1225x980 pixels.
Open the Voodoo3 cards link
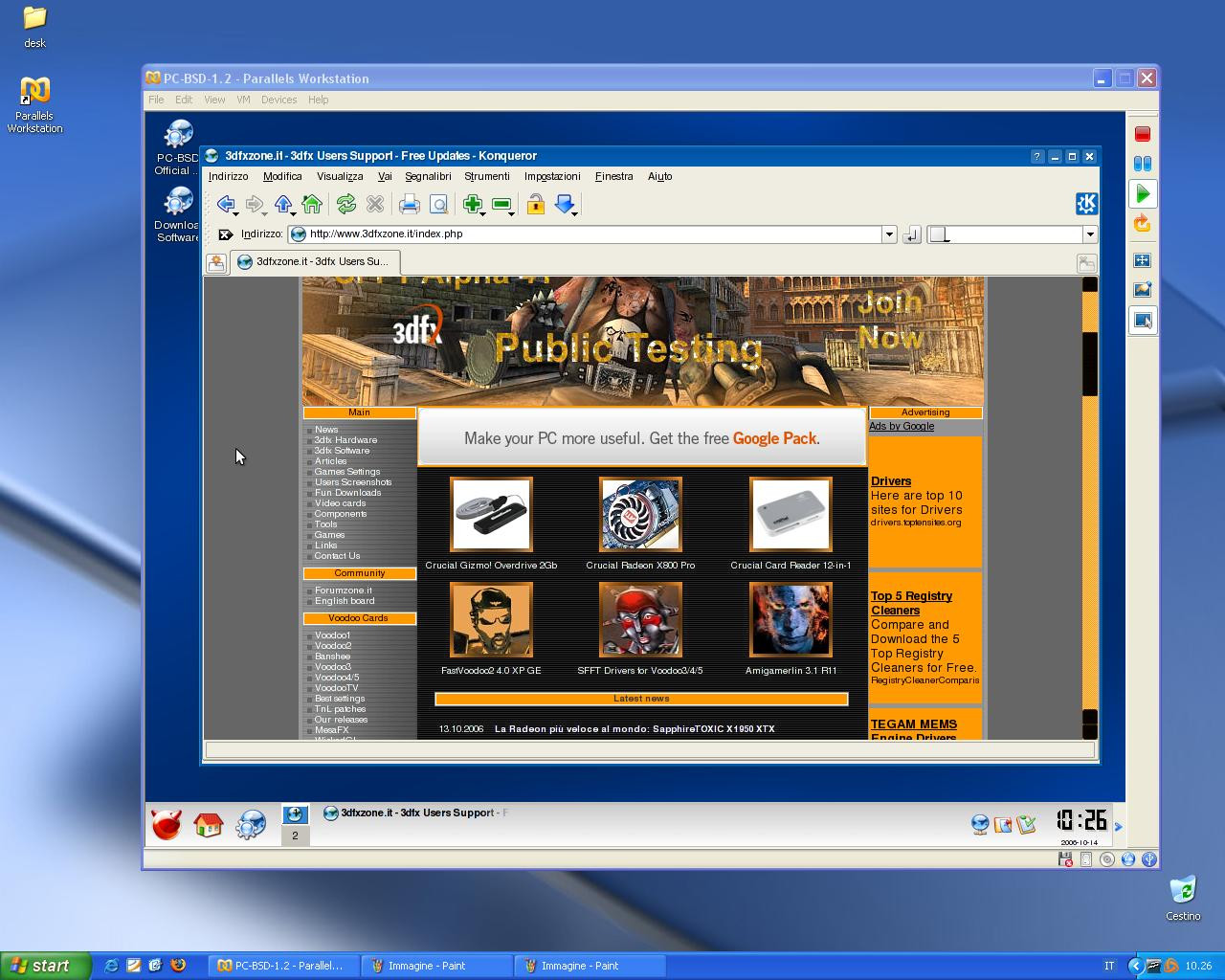pyautogui.click(x=333, y=667)
